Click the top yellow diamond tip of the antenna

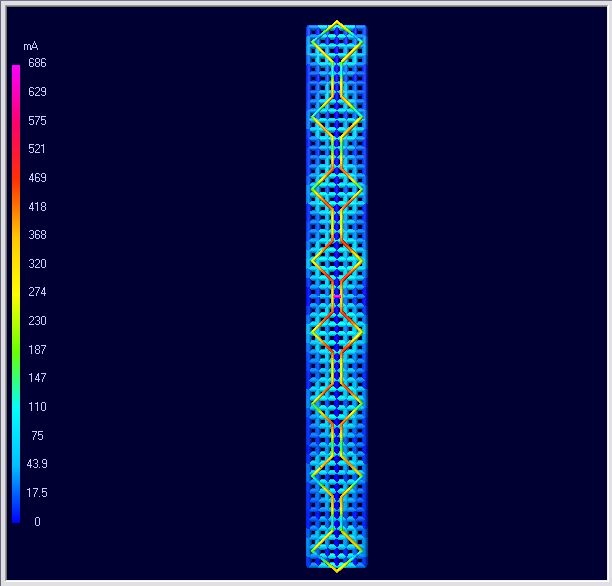[x=337, y=23]
